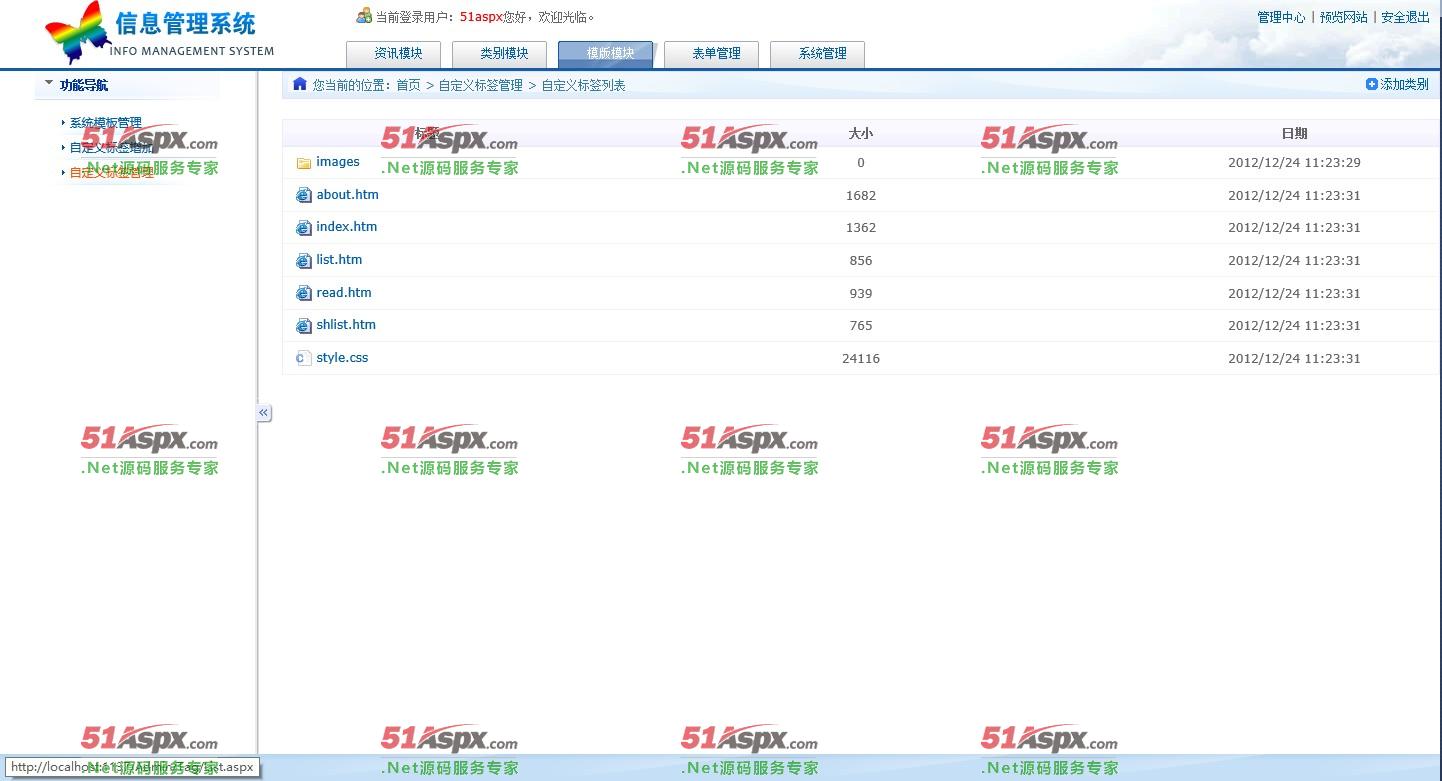
Task: Click the rainbow butterfly logo
Action: [77, 32]
